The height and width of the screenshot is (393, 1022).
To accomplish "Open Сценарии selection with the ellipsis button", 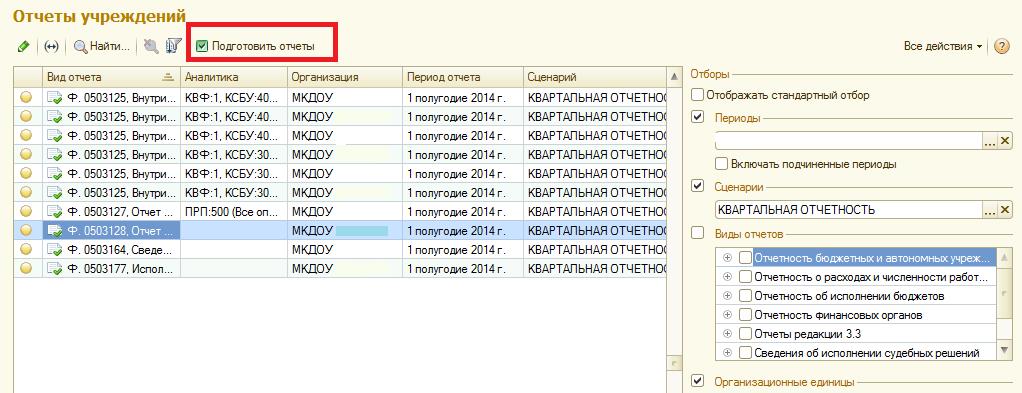I will 990,209.
